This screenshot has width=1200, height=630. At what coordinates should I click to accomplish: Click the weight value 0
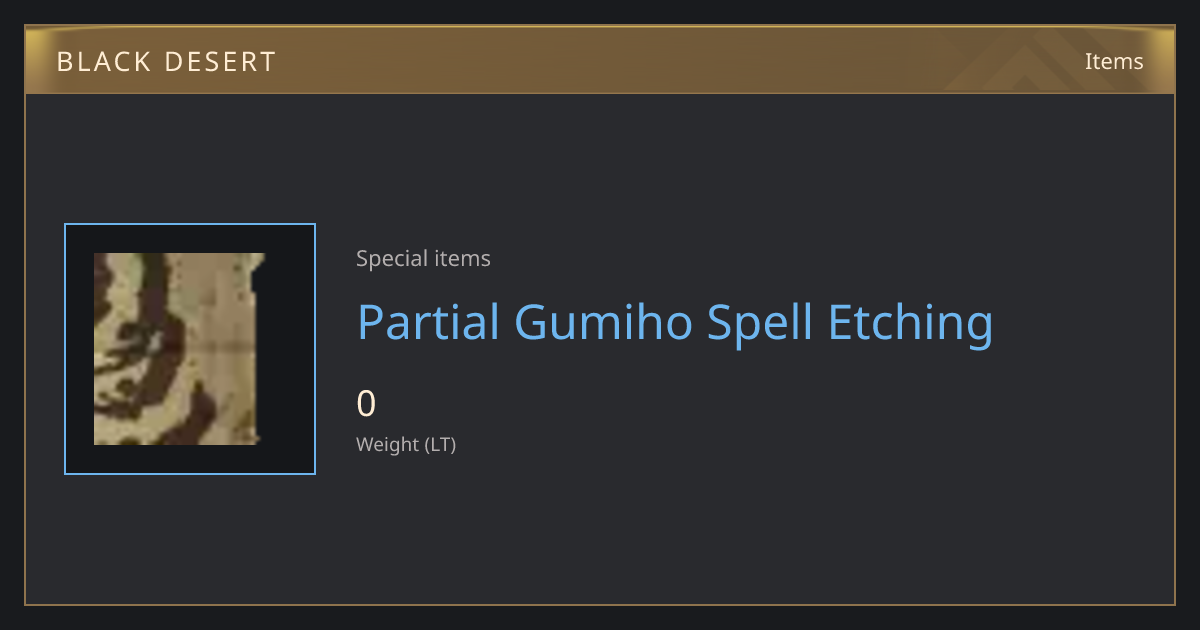[366, 404]
